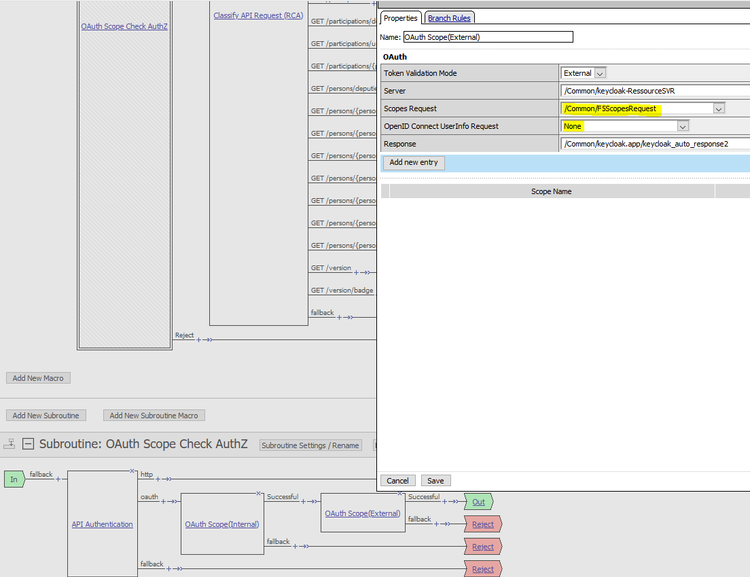Screen dimensions: 750x577
Task: Open Subroutine Settings / Rename
Action: [310, 445]
